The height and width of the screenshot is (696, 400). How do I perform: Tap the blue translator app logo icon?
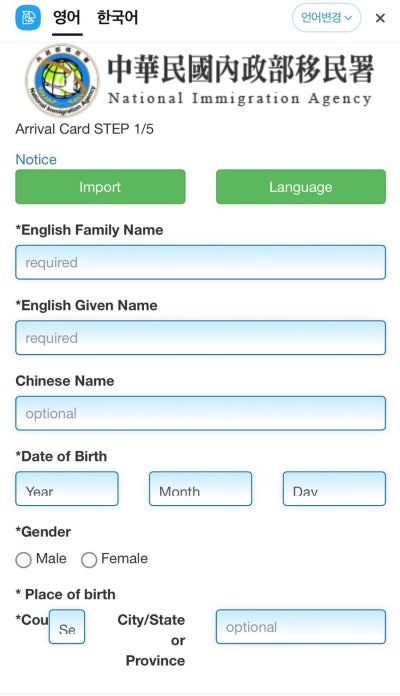[28, 18]
